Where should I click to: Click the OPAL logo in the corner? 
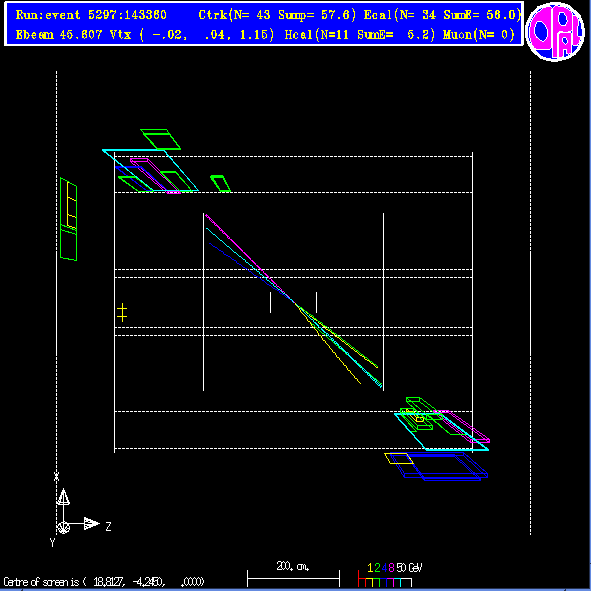[555, 32]
